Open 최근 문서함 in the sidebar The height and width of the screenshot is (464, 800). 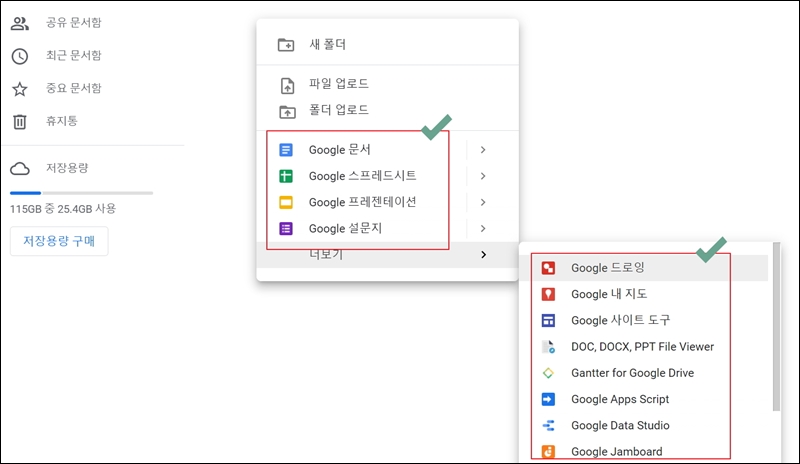click(73, 55)
